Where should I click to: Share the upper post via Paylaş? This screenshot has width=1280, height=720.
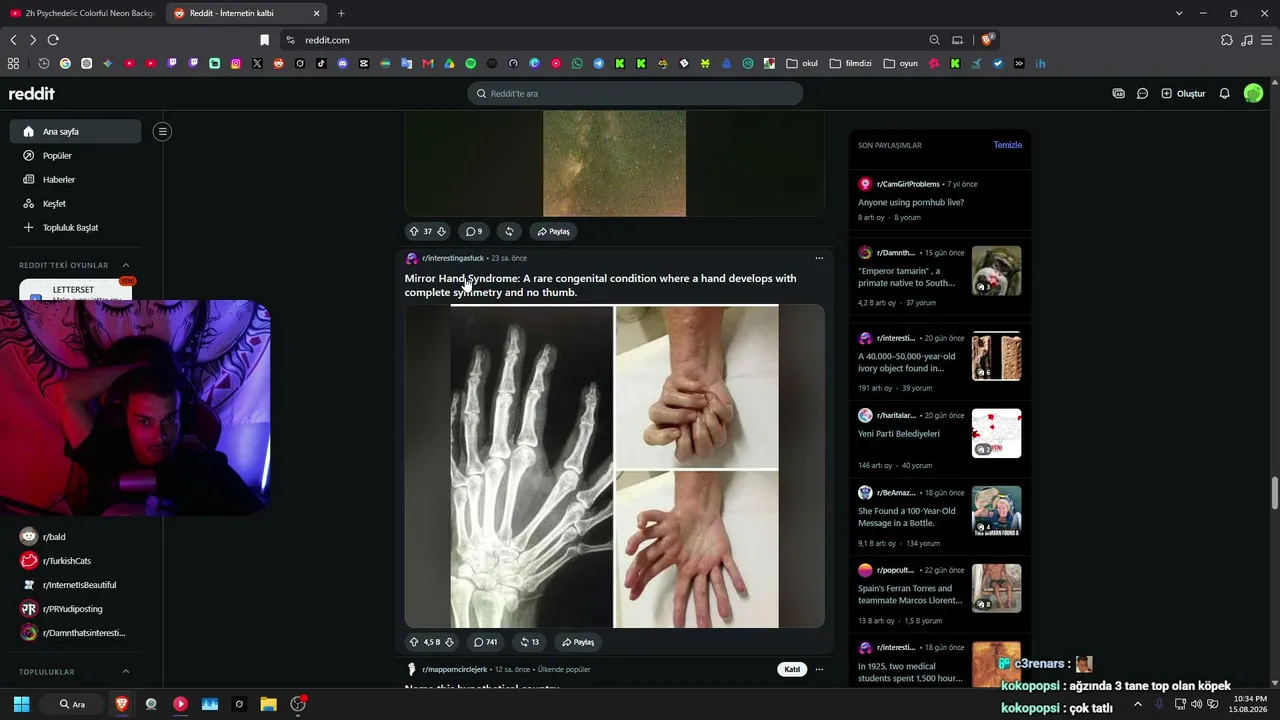click(x=553, y=231)
